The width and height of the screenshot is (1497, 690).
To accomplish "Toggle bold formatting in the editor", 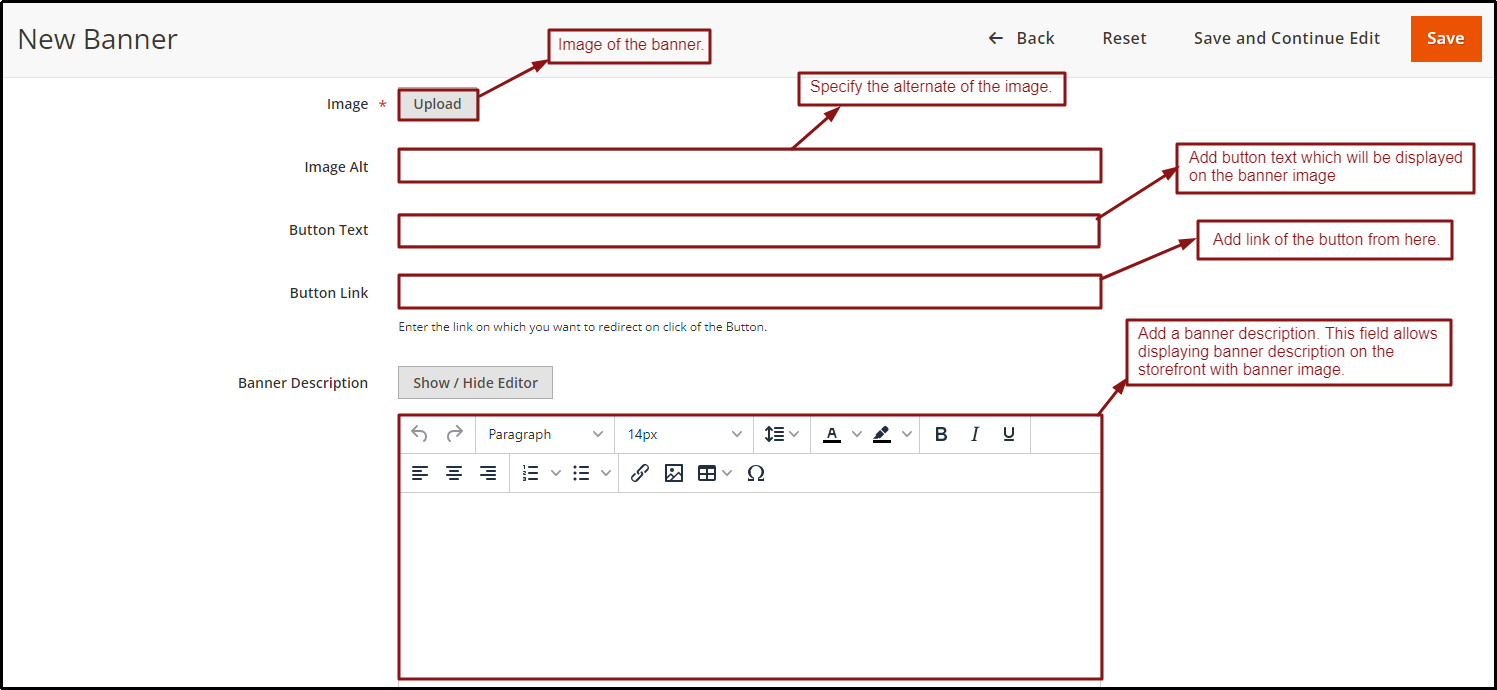I will tap(940, 433).
